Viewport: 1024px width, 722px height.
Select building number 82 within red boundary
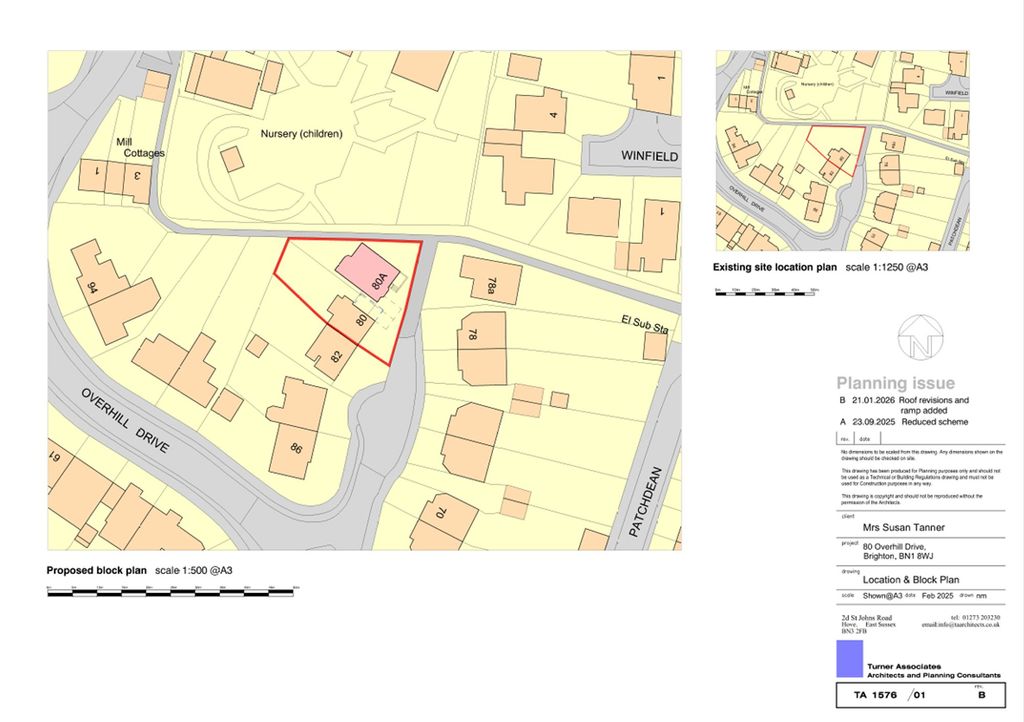328,353
